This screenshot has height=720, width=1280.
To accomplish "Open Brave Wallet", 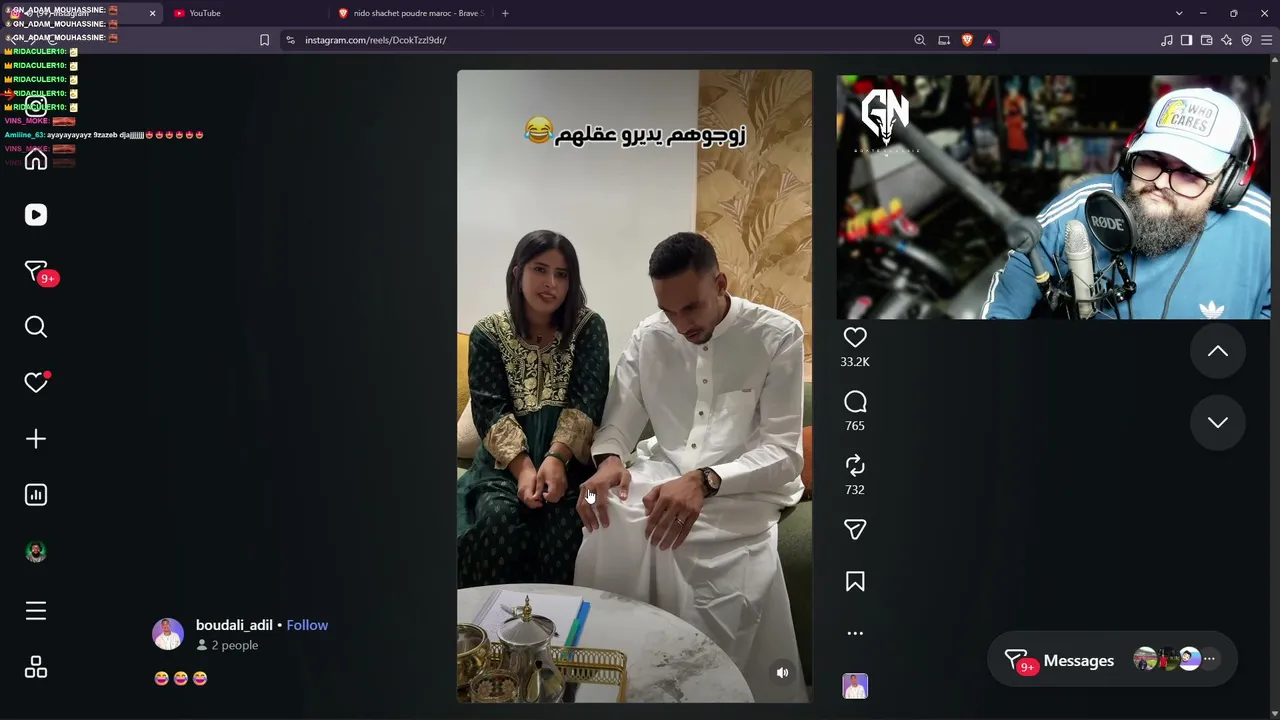I will coord(1207,40).
